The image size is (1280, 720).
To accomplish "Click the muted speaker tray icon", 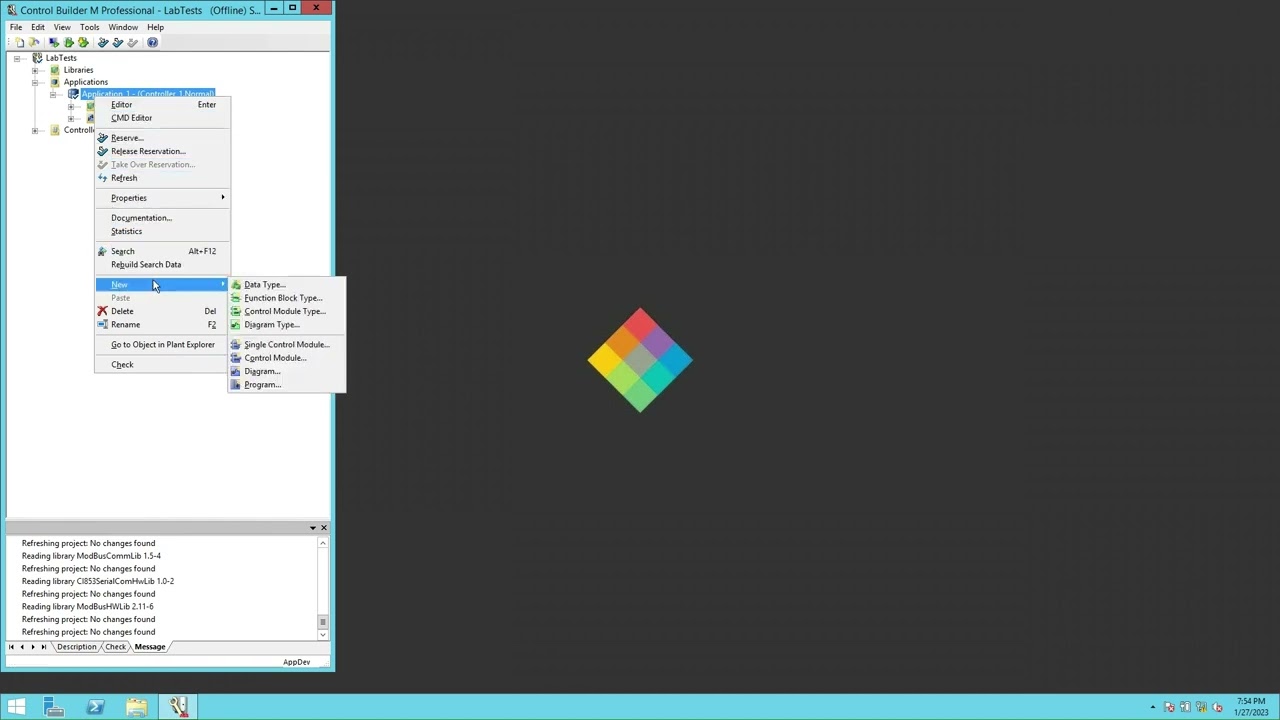I will coord(1217,708).
